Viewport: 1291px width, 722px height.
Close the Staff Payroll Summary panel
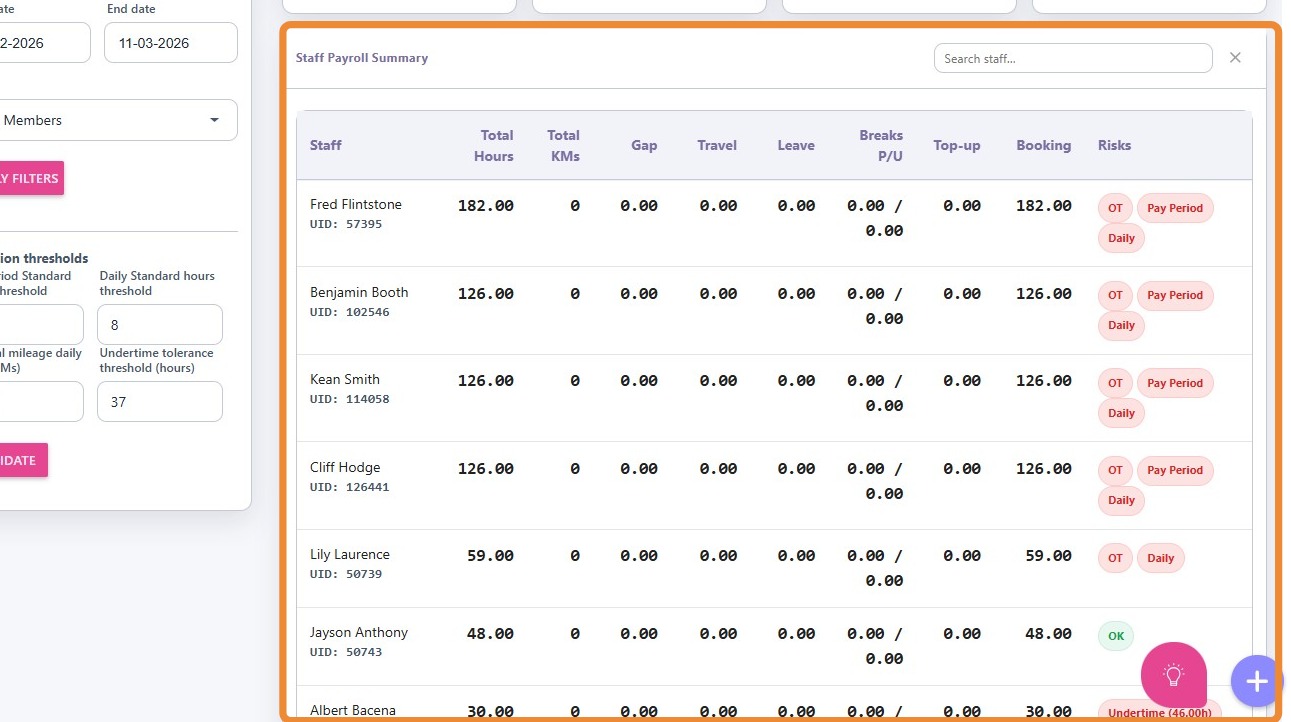tap(1235, 58)
